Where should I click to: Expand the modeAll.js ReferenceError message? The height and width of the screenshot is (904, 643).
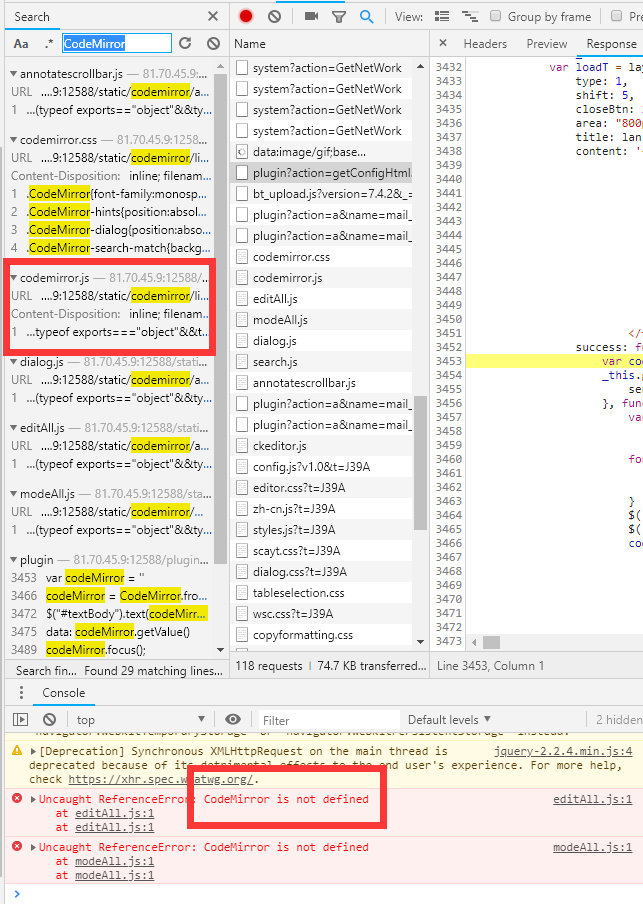point(33,847)
